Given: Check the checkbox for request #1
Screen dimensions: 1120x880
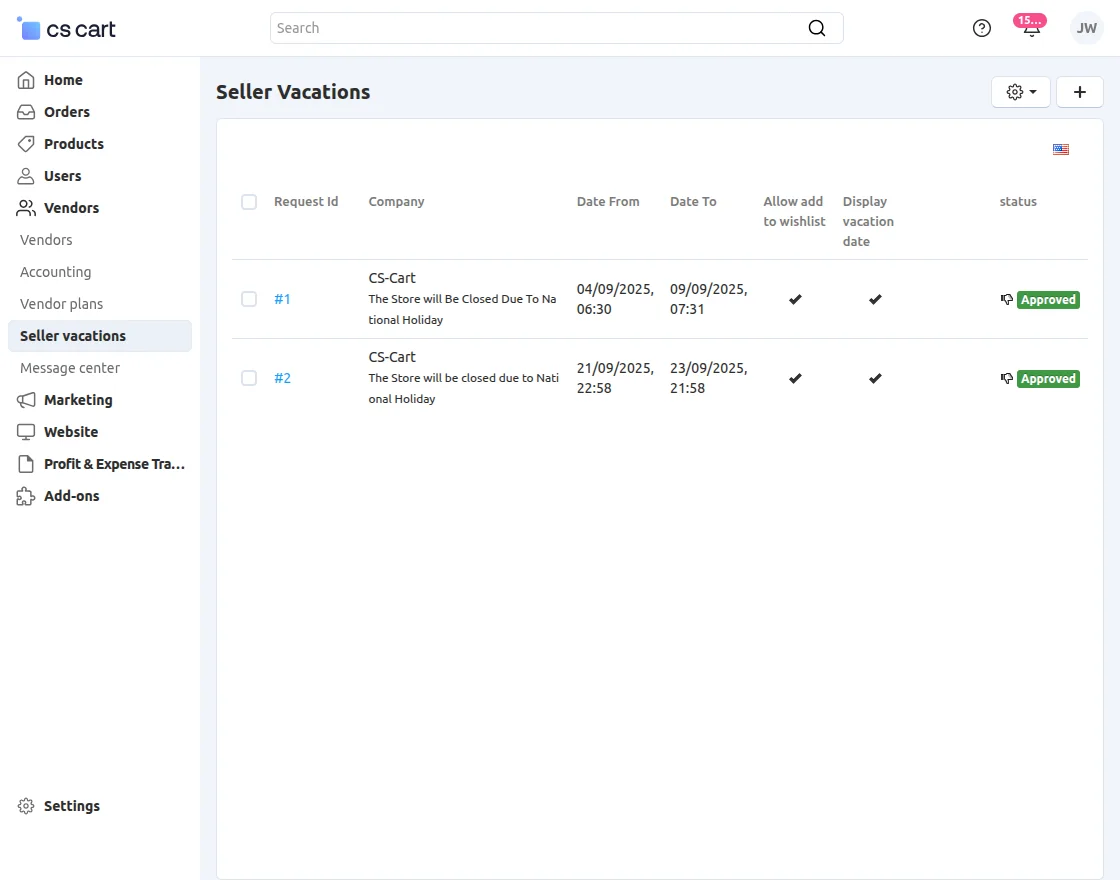Looking at the screenshot, I should click(x=249, y=299).
